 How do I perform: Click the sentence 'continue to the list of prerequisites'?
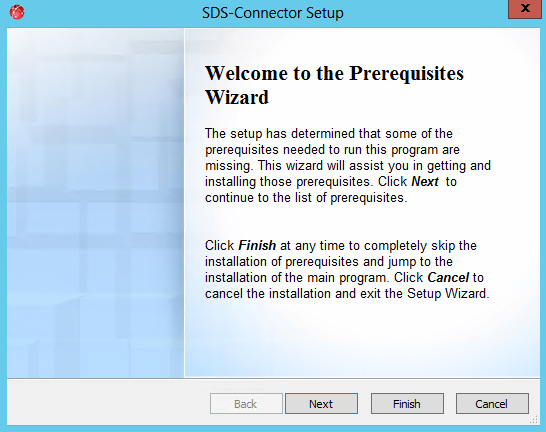305,198
